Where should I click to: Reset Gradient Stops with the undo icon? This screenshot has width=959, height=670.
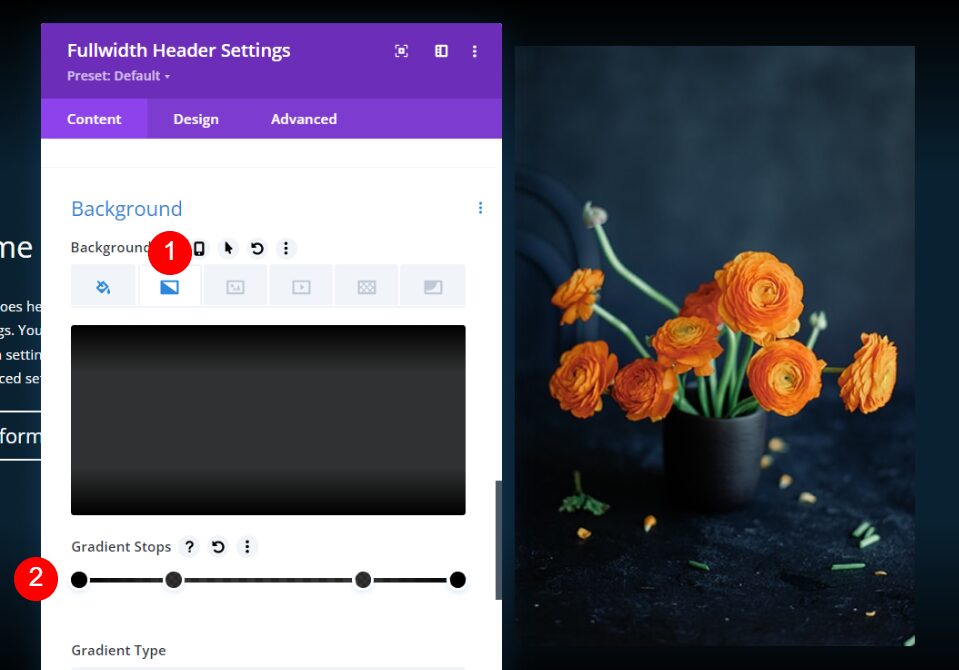[x=218, y=546]
